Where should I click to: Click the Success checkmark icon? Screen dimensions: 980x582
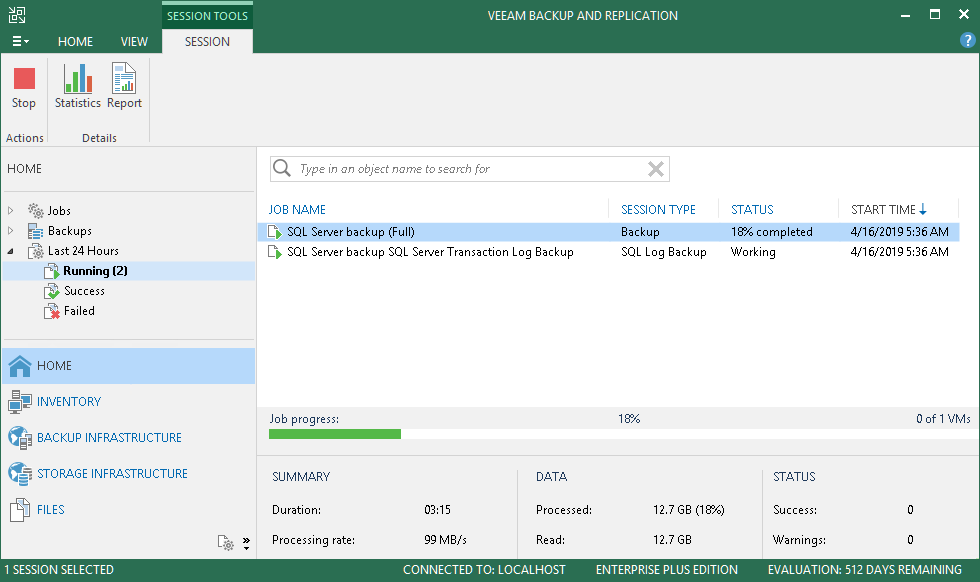click(52, 291)
